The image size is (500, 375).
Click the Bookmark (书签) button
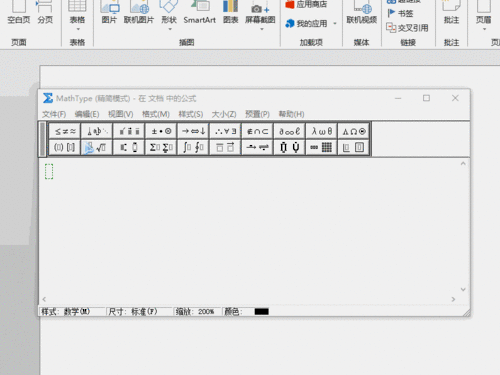401,13
